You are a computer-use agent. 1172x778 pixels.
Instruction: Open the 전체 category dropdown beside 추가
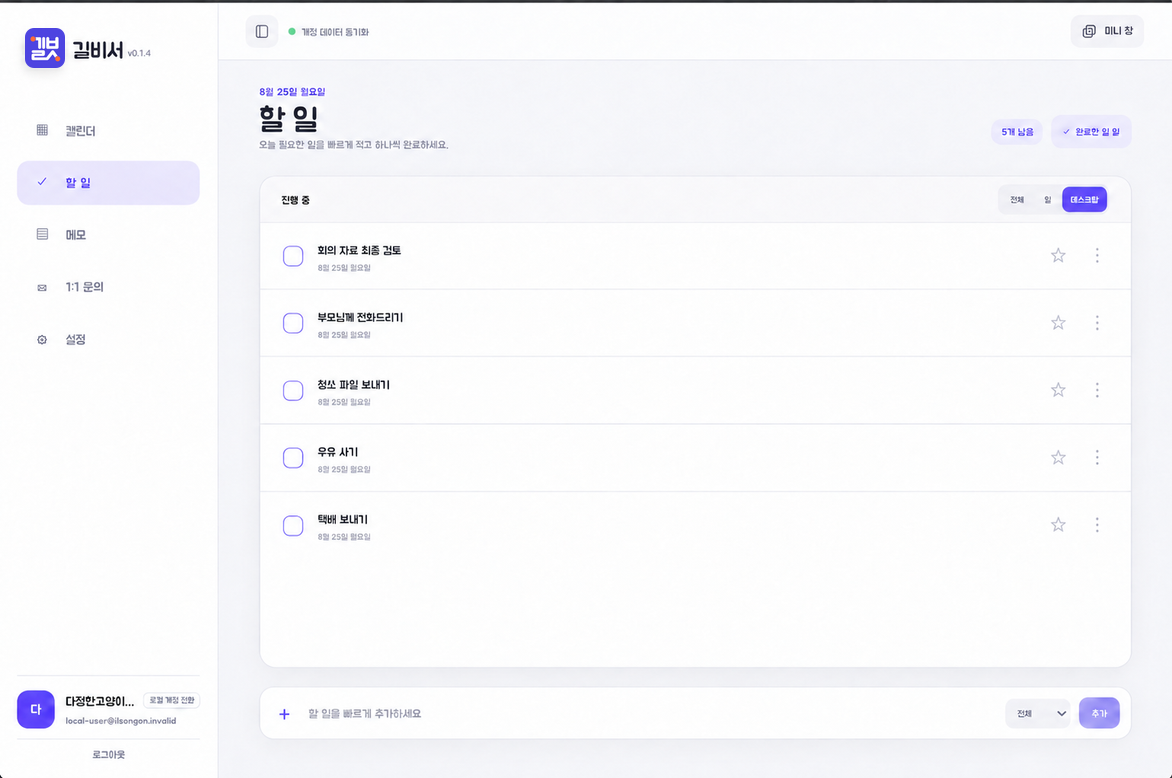pos(1037,714)
